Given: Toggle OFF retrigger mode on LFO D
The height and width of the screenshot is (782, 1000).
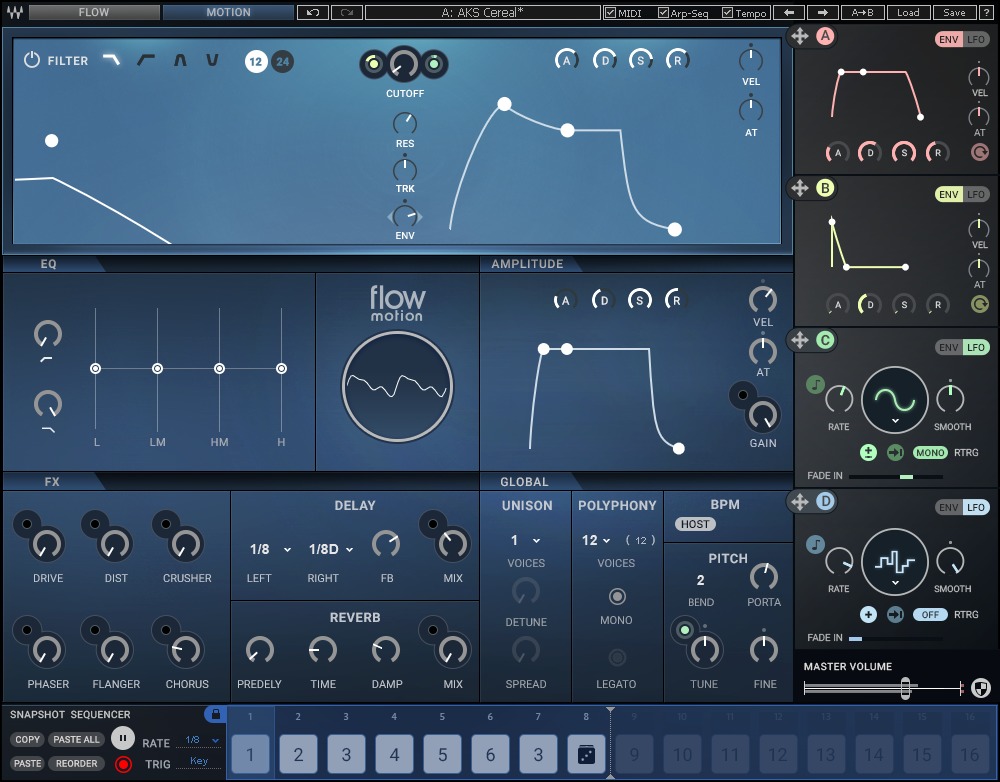Looking at the screenshot, I should [x=930, y=614].
